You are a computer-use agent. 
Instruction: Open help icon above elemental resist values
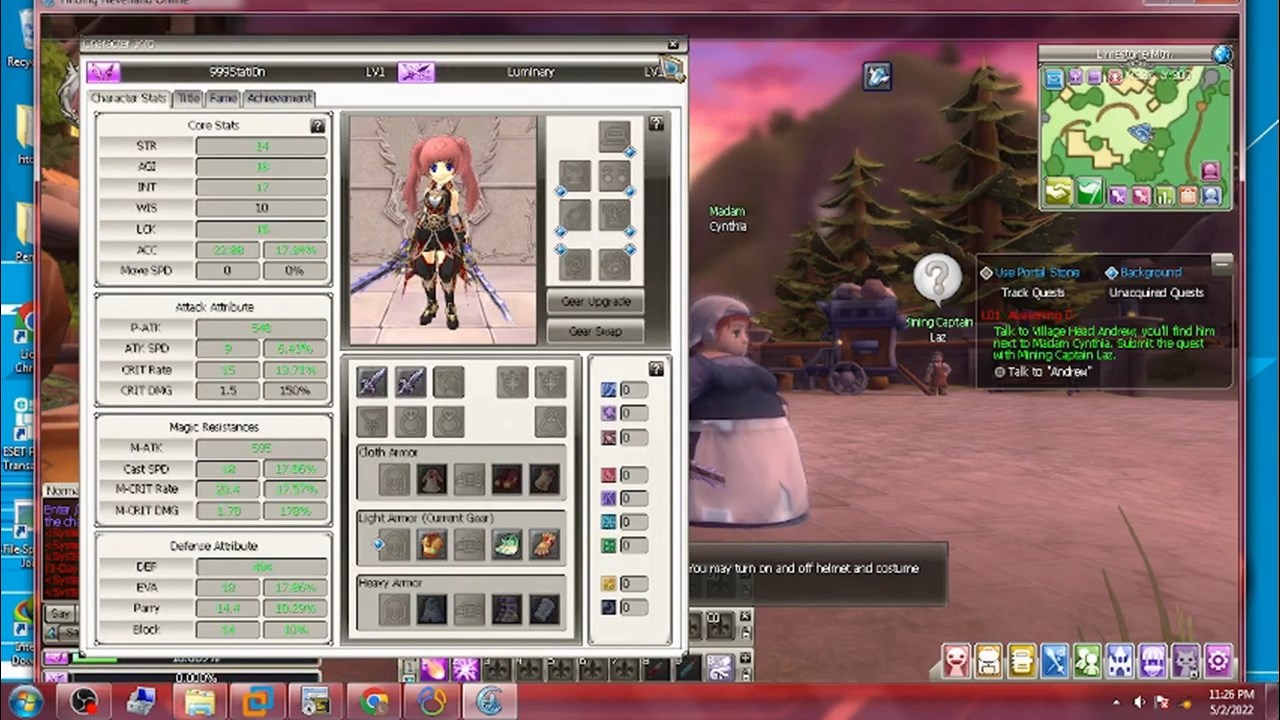pyautogui.click(x=656, y=369)
